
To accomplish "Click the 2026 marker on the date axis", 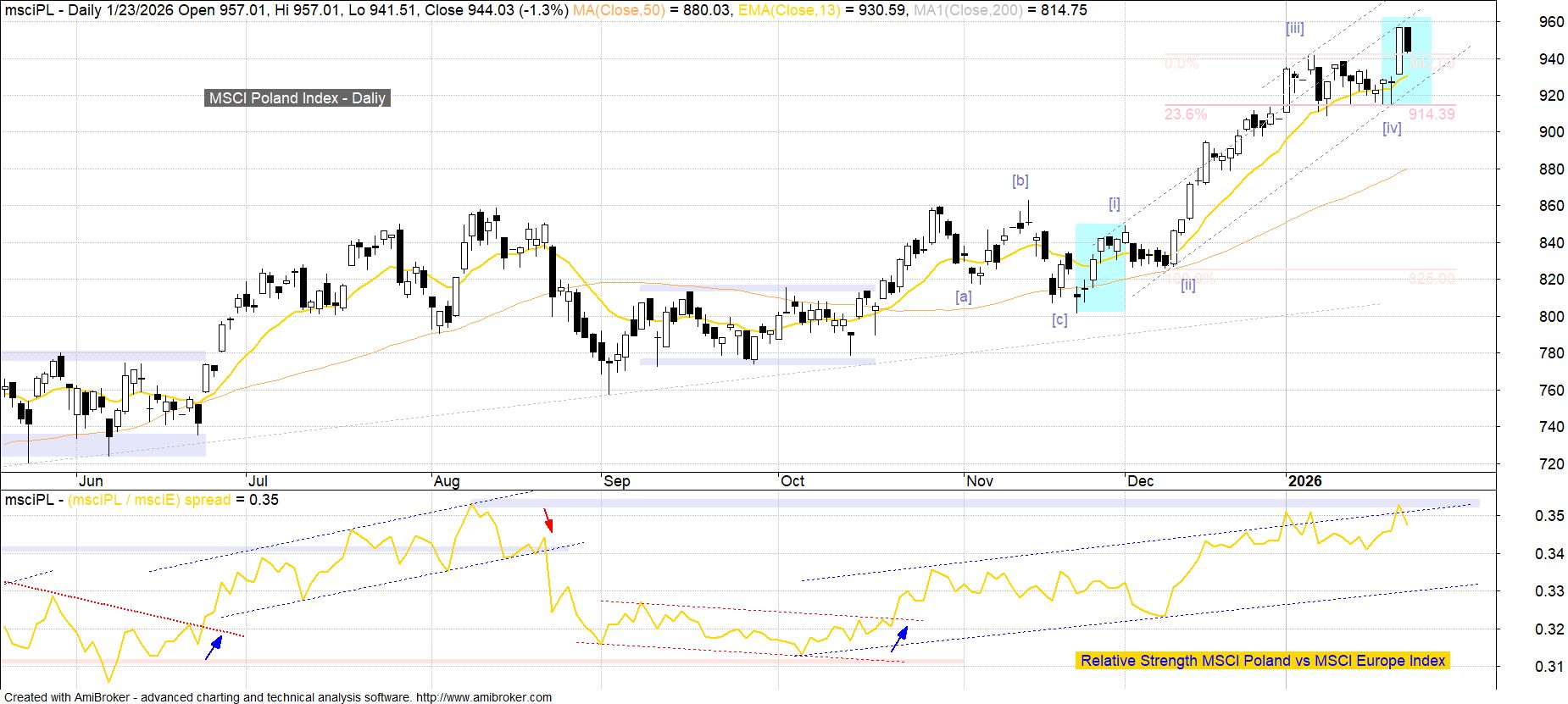I will (x=1304, y=481).
